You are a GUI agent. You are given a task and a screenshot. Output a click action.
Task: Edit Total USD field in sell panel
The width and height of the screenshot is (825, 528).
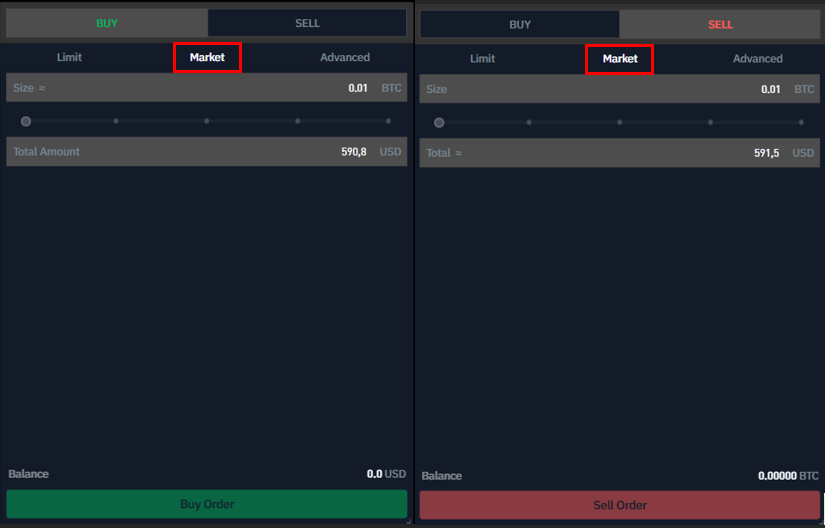point(619,153)
